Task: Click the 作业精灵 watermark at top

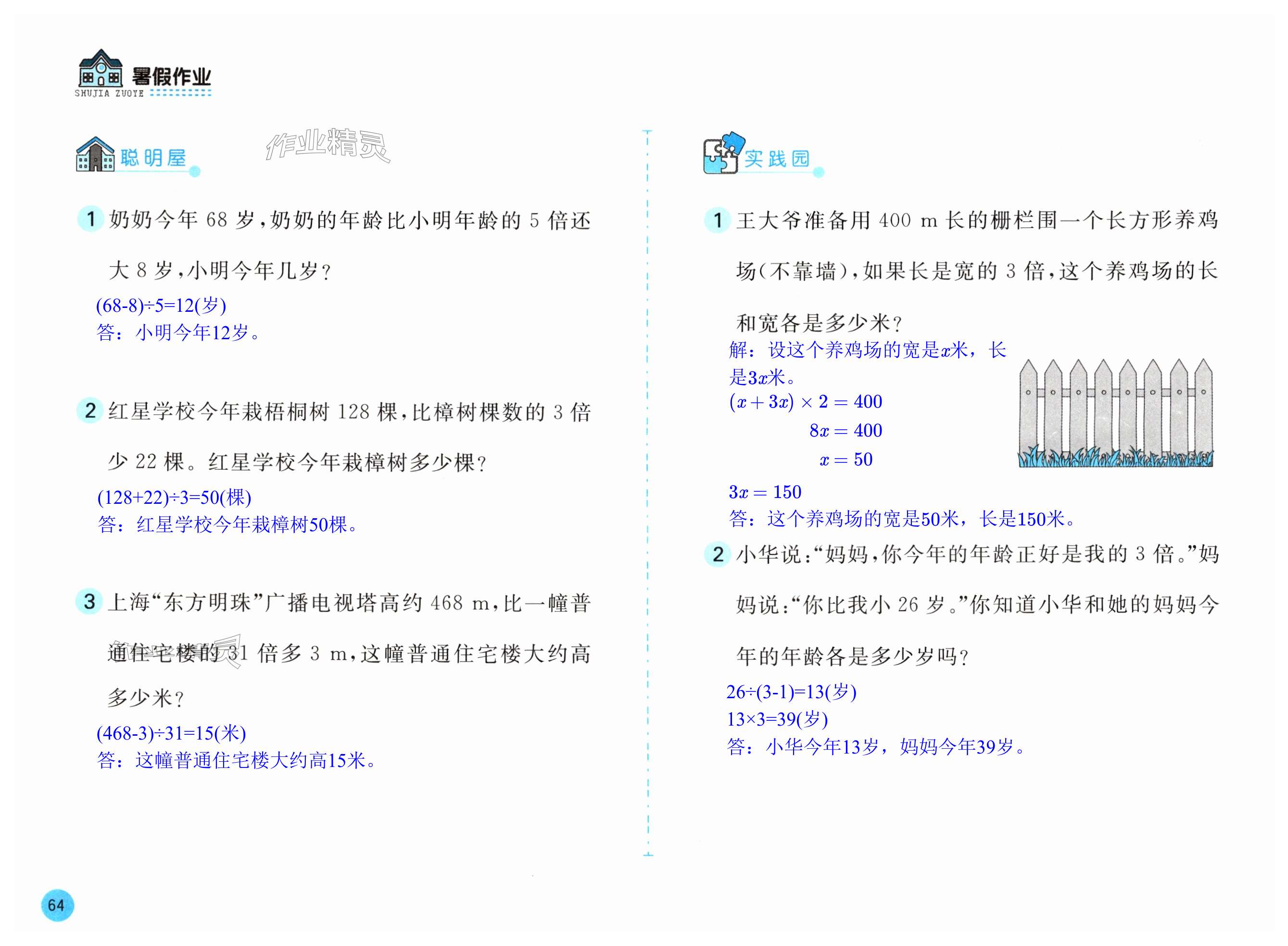Action: click(328, 145)
